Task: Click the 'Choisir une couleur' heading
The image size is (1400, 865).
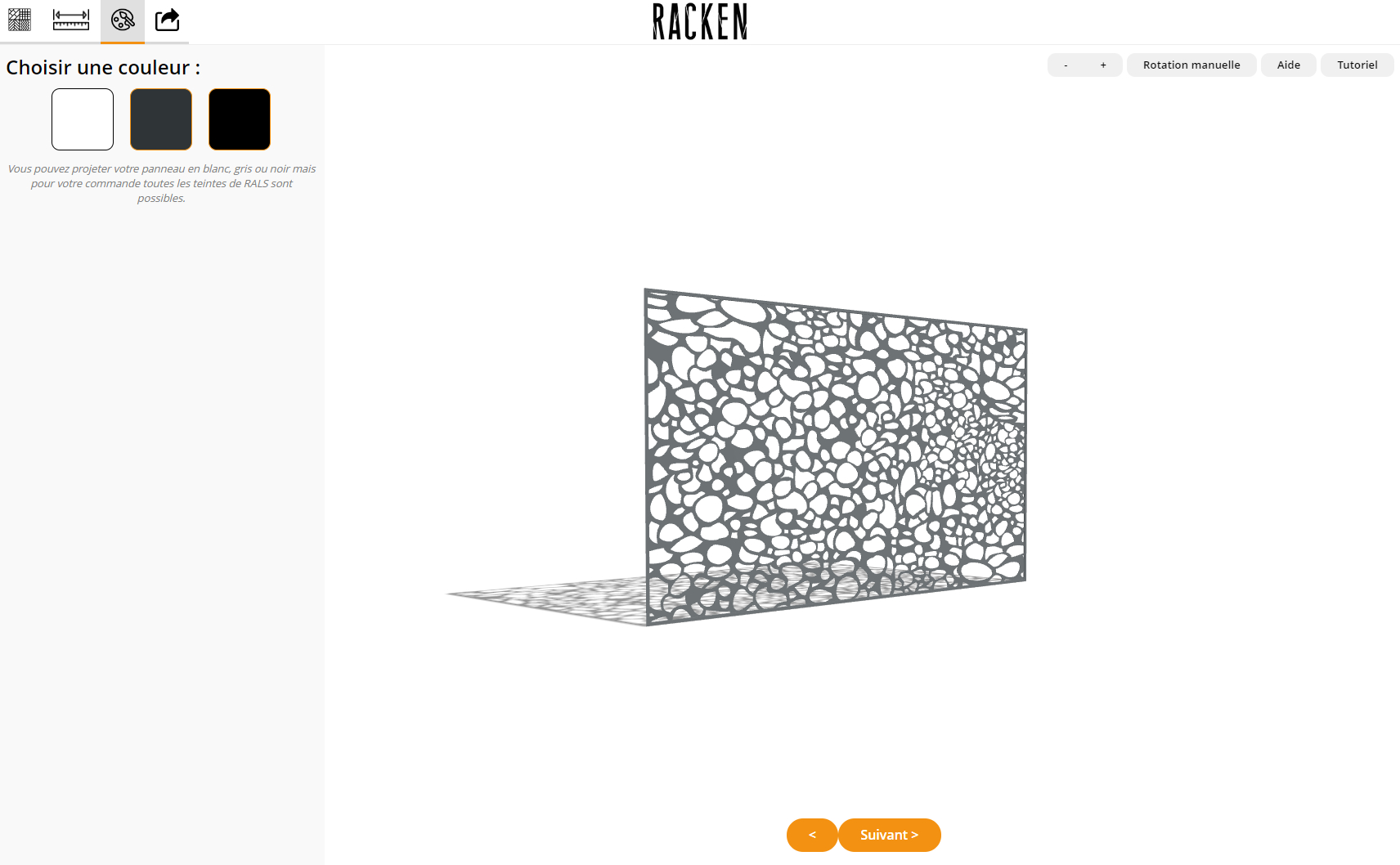Action: coord(103,68)
